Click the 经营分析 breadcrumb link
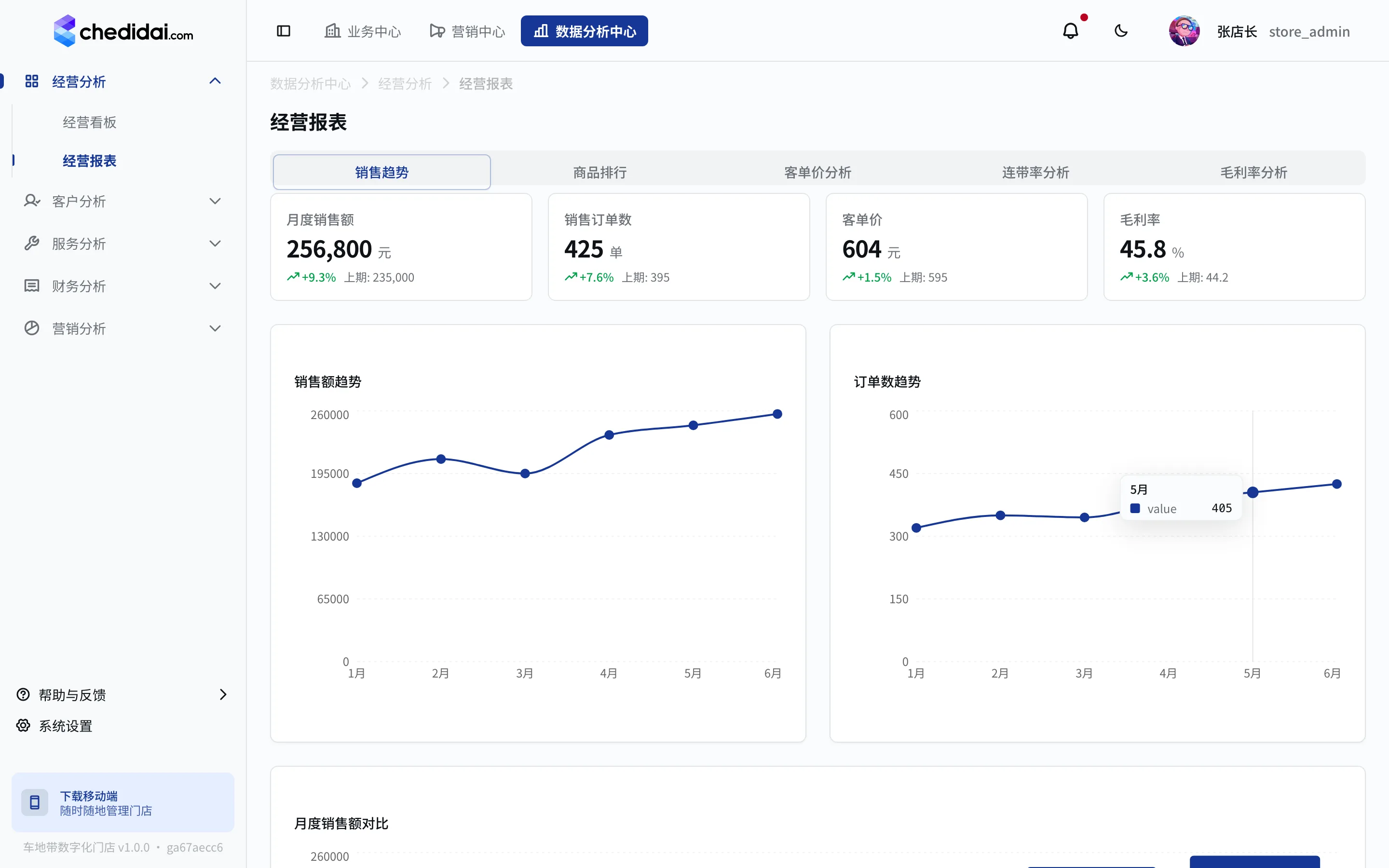 pos(405,84)
